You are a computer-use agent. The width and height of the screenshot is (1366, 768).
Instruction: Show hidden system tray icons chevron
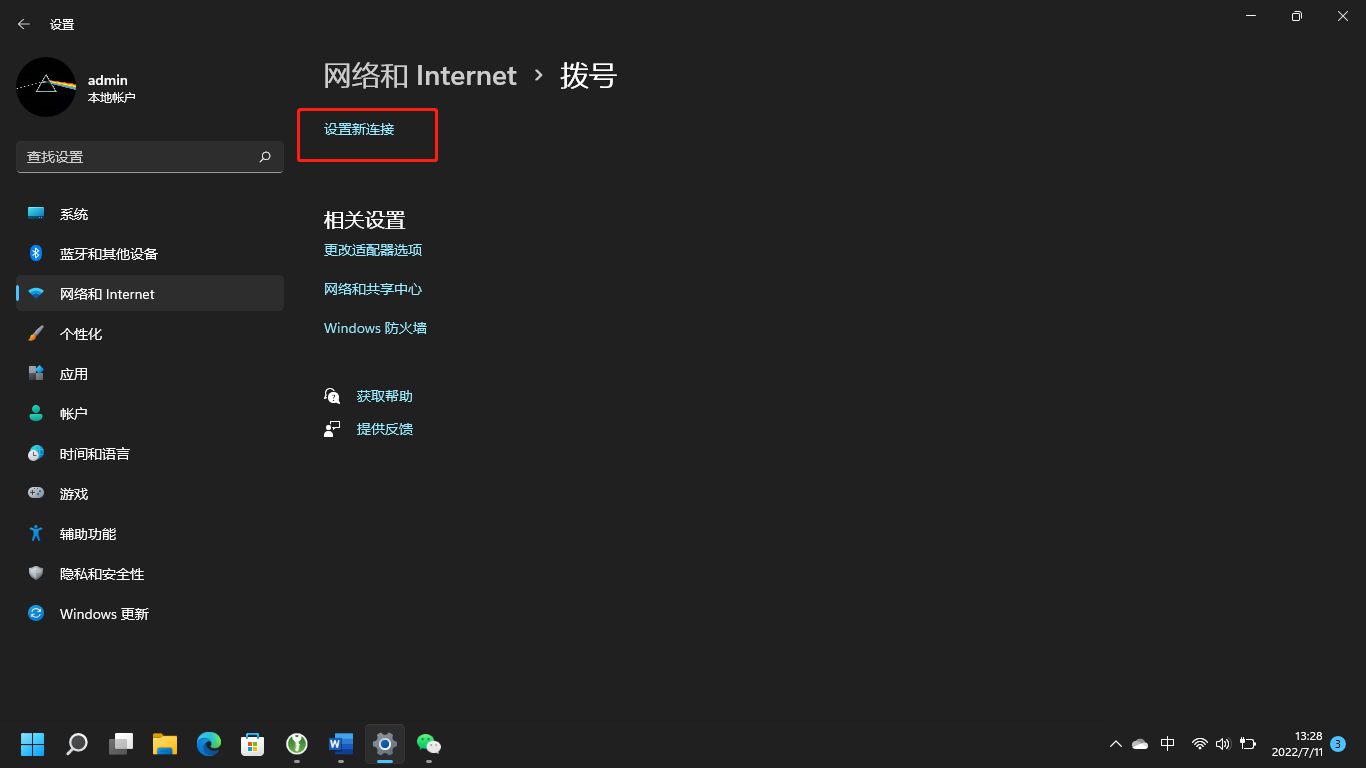coord(1116,744)
